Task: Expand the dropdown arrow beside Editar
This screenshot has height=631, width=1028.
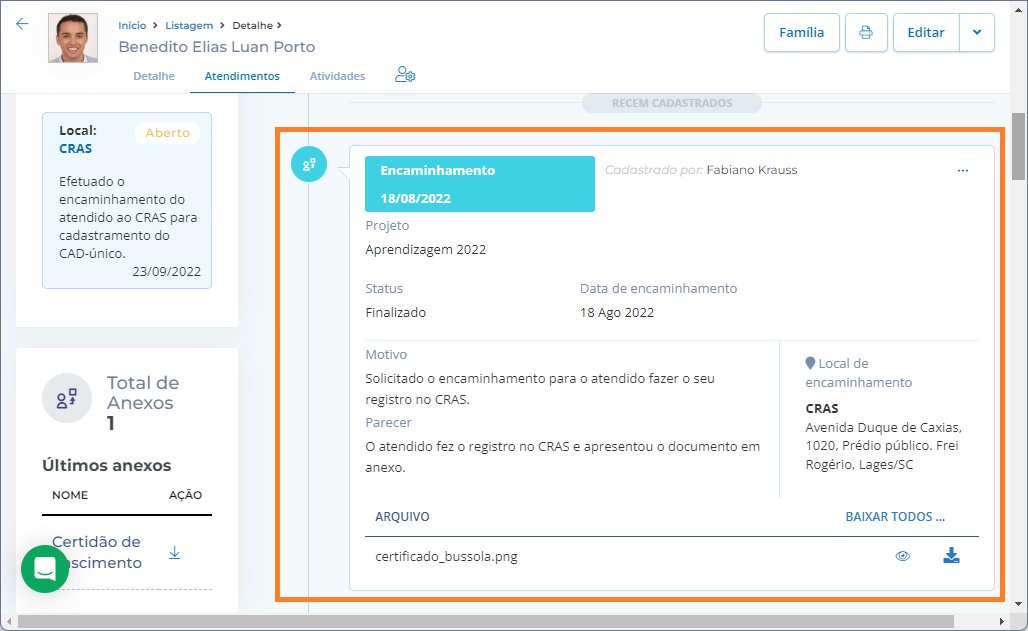Action: (x=977, y=33)
